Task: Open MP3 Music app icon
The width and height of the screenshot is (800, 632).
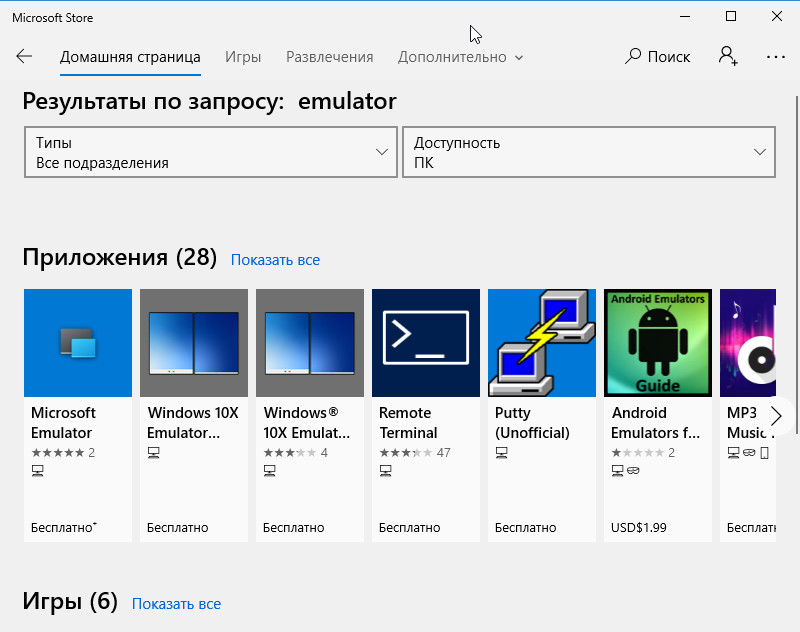Action: coord(748,343)
